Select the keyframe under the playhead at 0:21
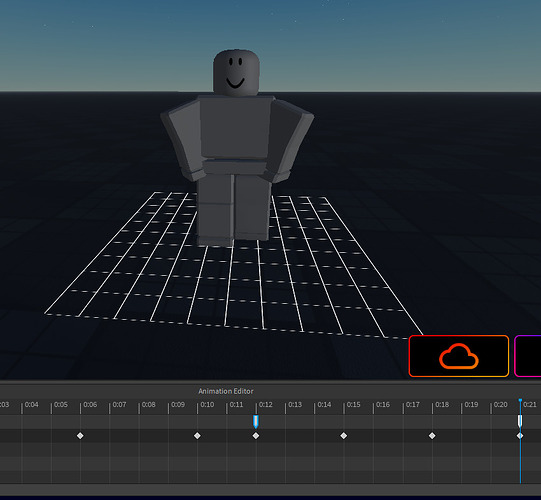This screenshot has width=541, height=500. click(520, 435)
